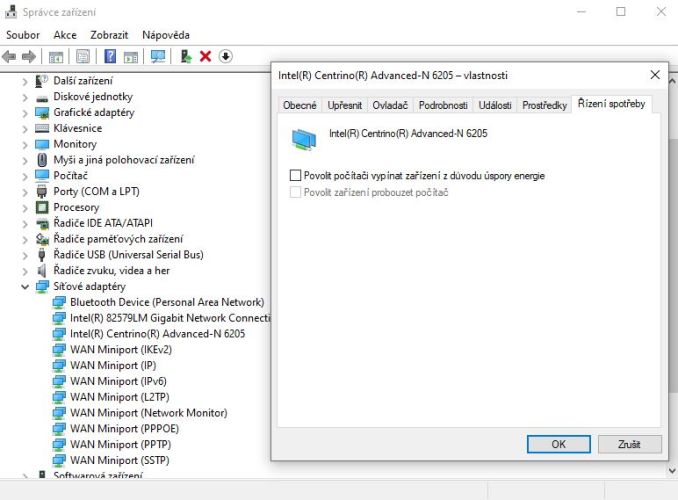Open the Zobrazit menu
This screenshot has width=678, height=500.
click(109, 35)
